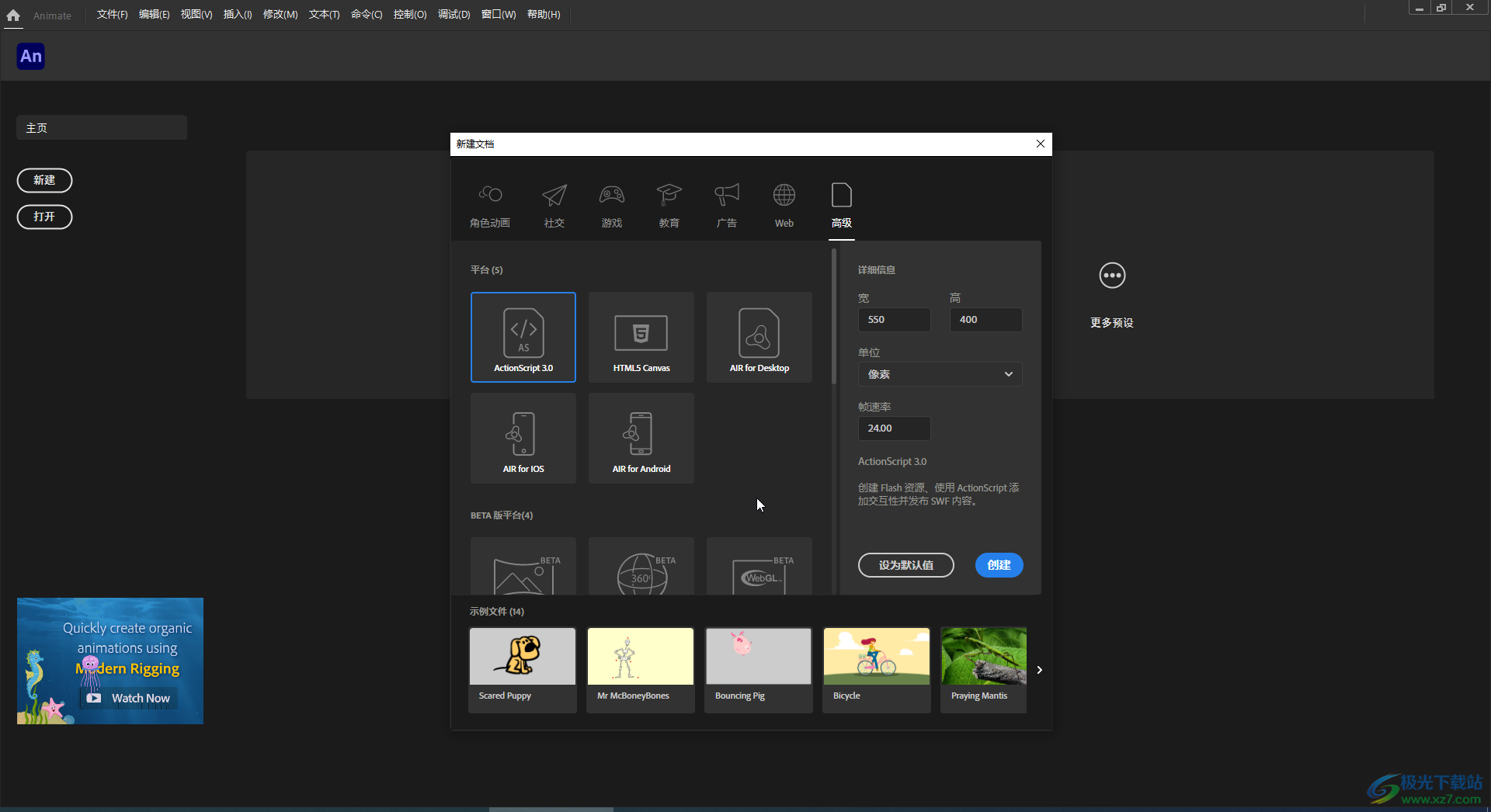
Task: Click the 宽 width input field
Action: coord(894,320)
